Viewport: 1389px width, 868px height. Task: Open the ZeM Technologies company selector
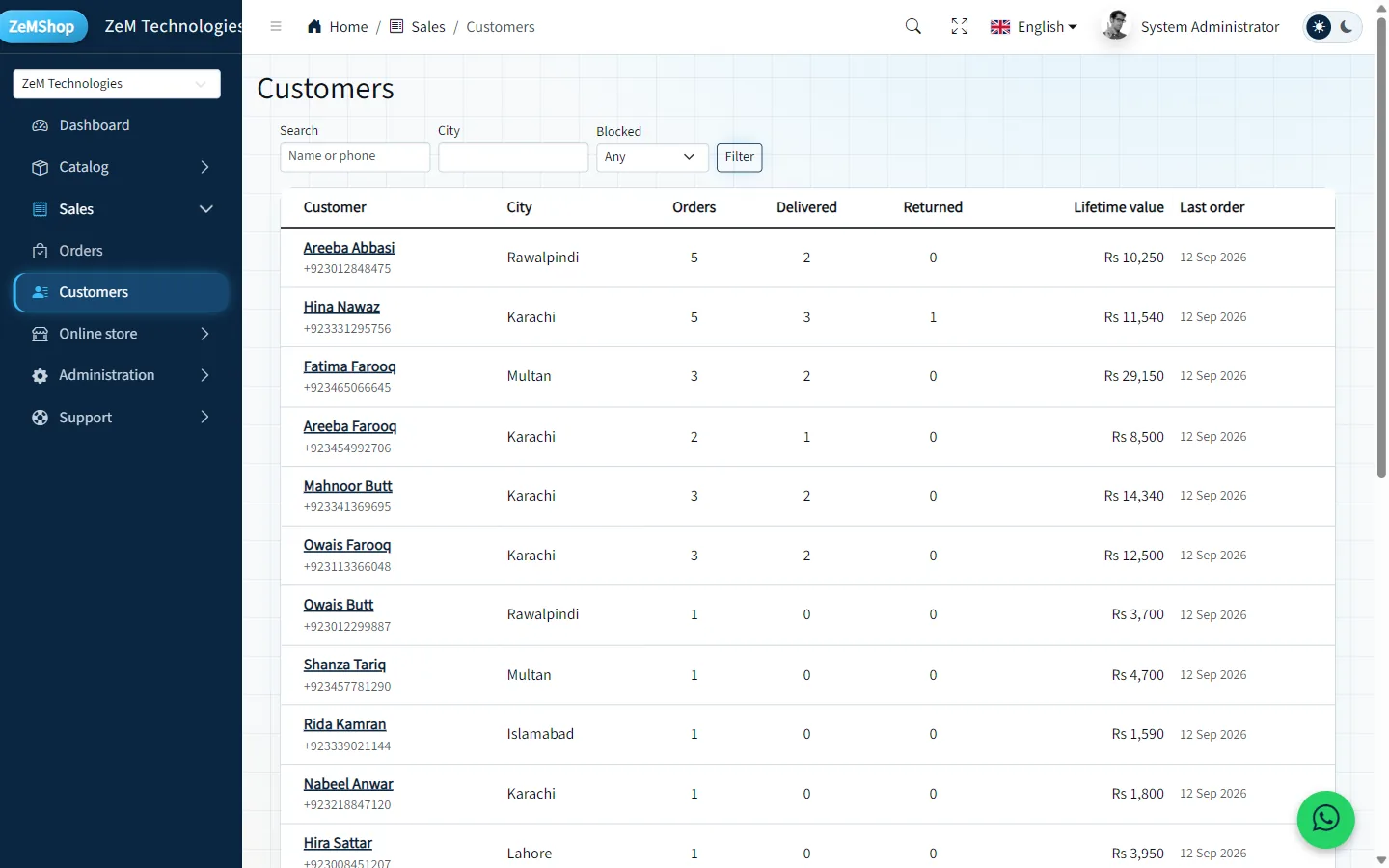[117, 84]
